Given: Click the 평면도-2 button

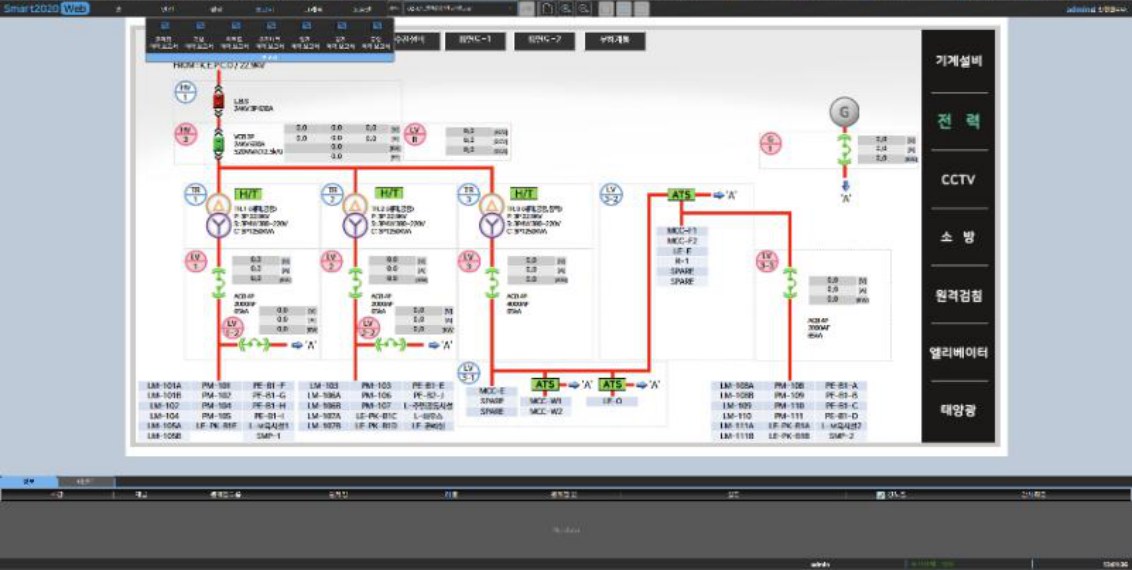Looking at the screenshot, I should coord(544,41).
